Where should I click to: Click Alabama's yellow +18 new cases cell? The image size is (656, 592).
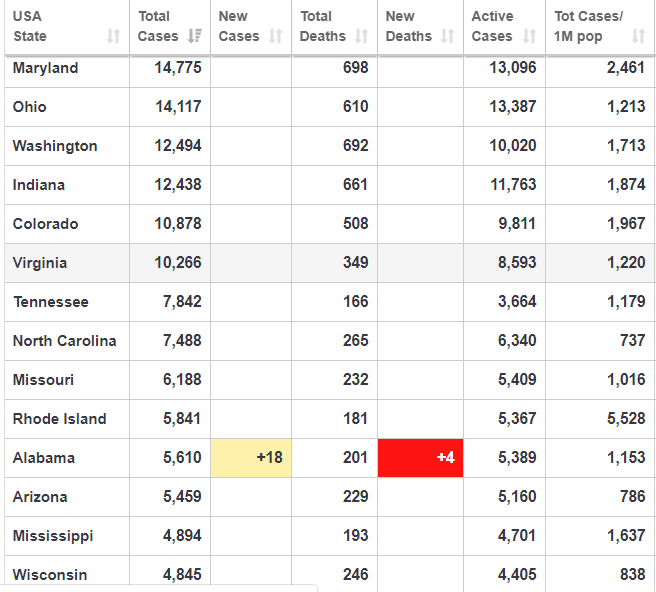[x=251, y=458]
